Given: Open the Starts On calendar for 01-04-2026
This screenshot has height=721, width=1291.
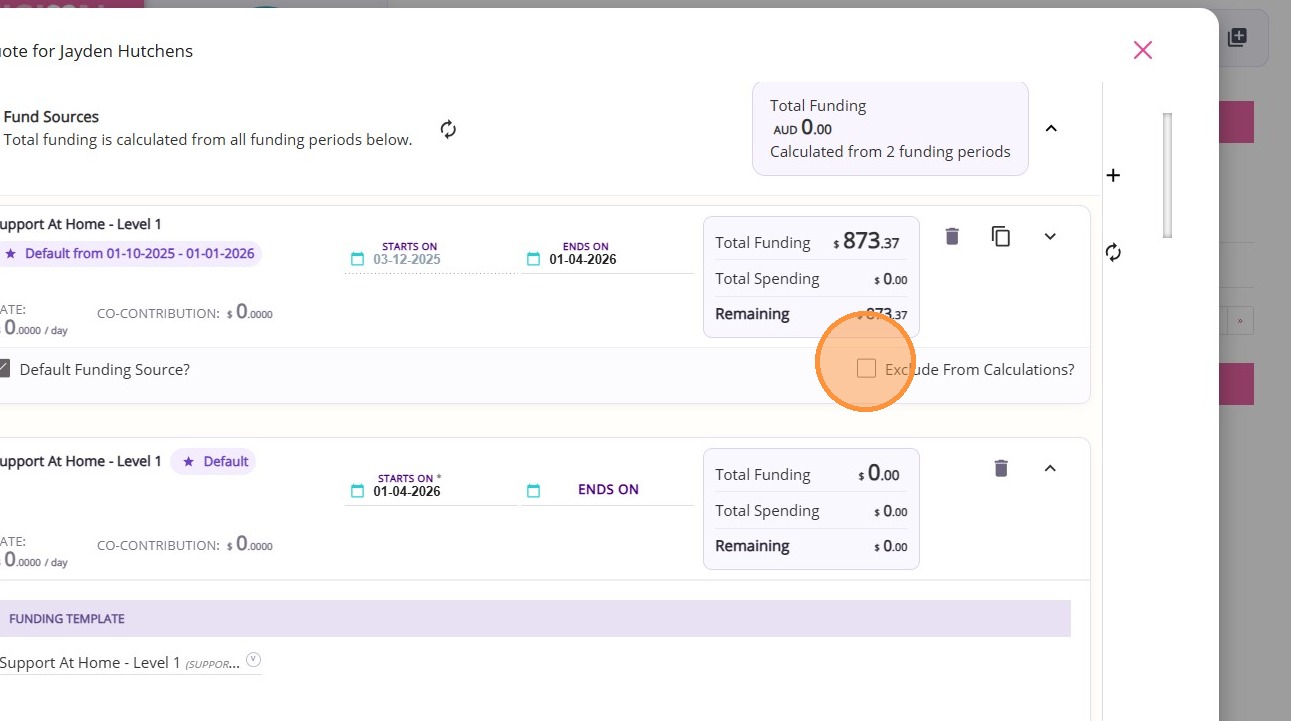Looking at the screenshot, I should [x=358, y=491].
